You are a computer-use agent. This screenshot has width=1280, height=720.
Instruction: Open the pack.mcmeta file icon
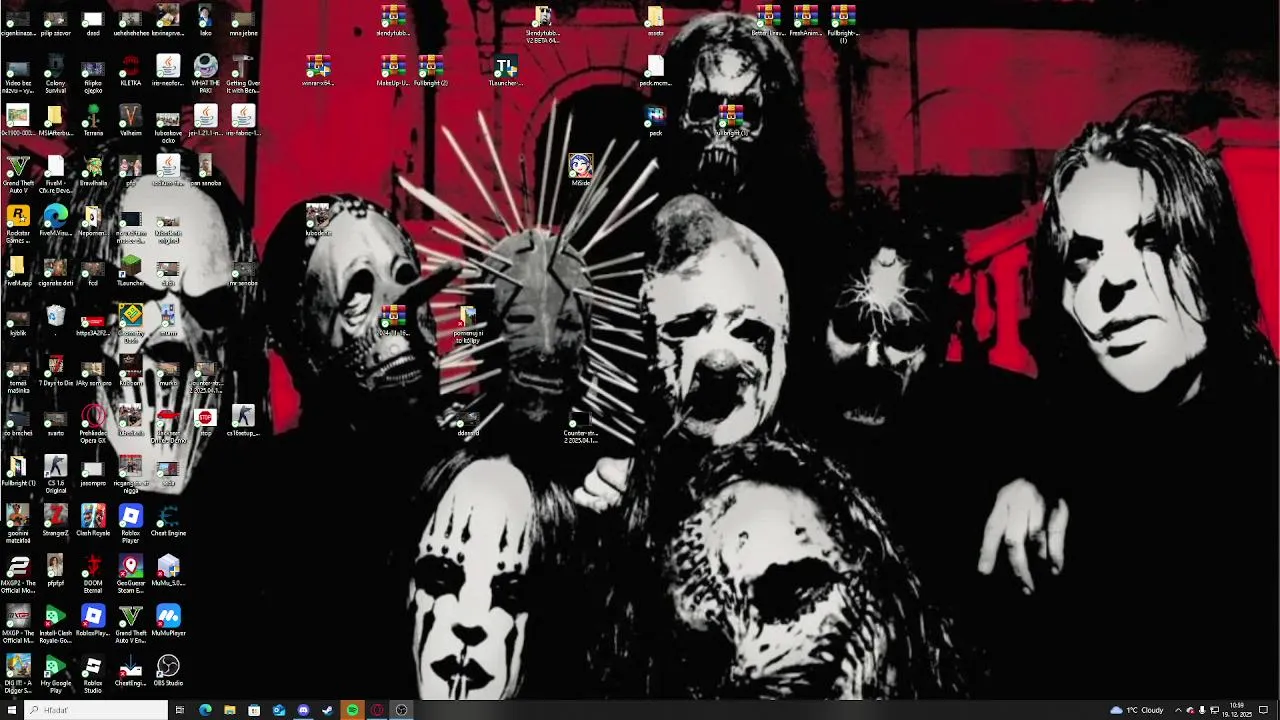655,72
